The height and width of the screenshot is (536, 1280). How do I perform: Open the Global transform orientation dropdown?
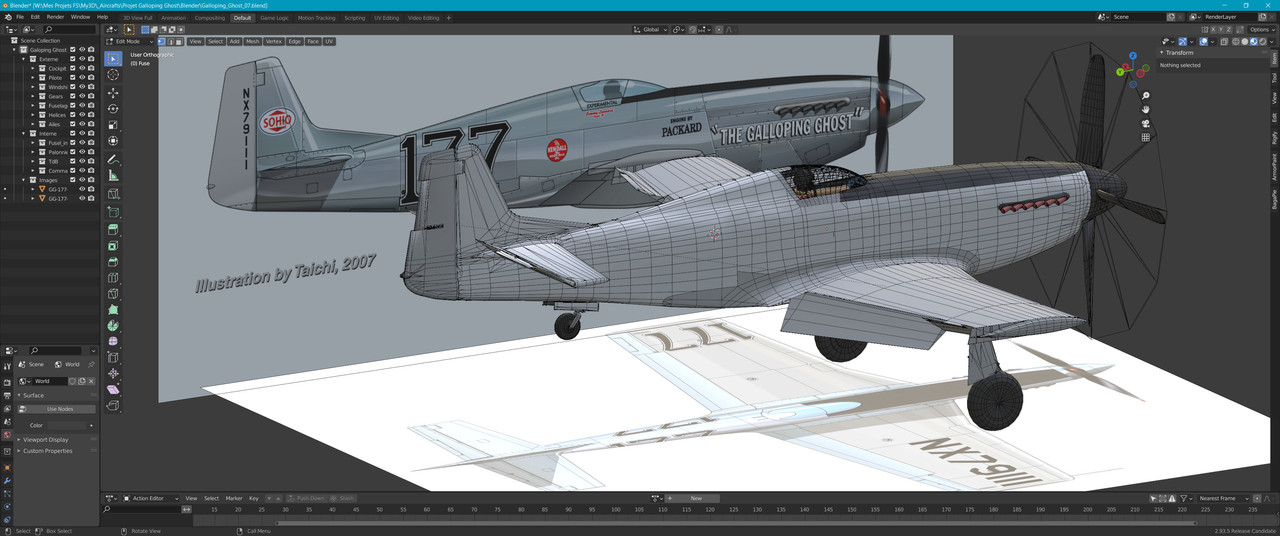coord(651,30)
